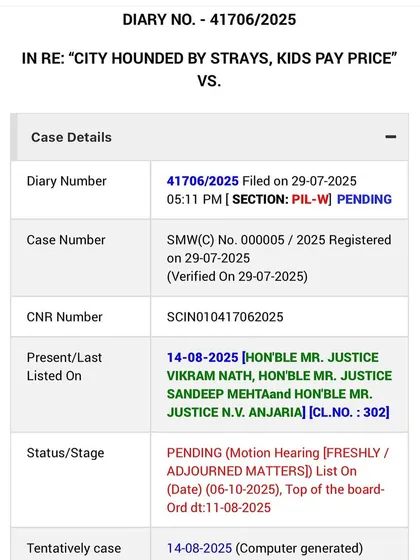This screenshot has height=560, width=420.
Task: Click the CNR number SCIN010417062025
Action: (225, 317)
